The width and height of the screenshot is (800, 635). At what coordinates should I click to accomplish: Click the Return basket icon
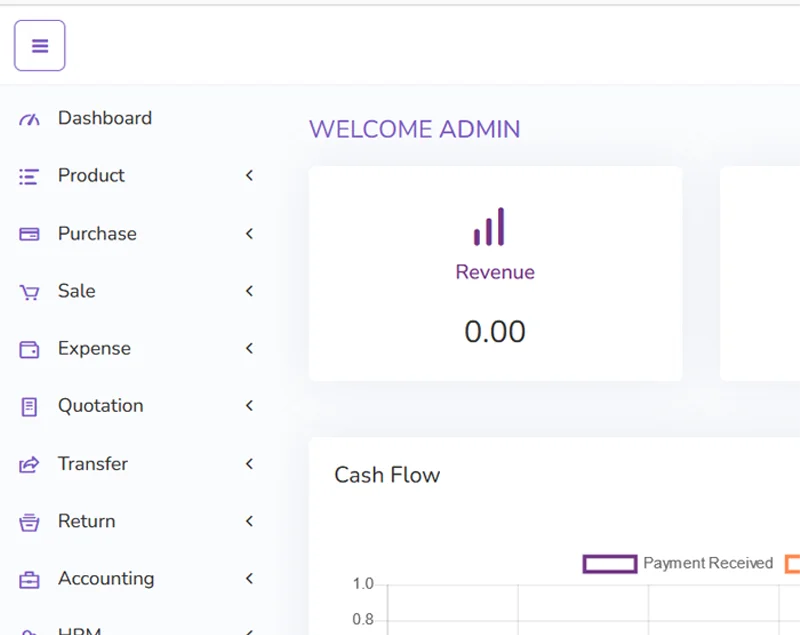pos(29,522)
